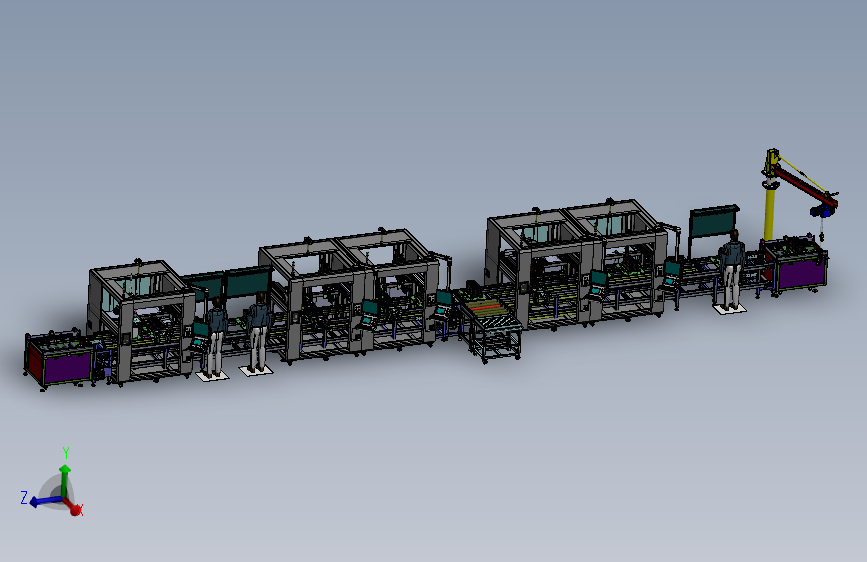Select the purple cabinet at the line's left end
The image size is (867, 562).
click(67, 369)
